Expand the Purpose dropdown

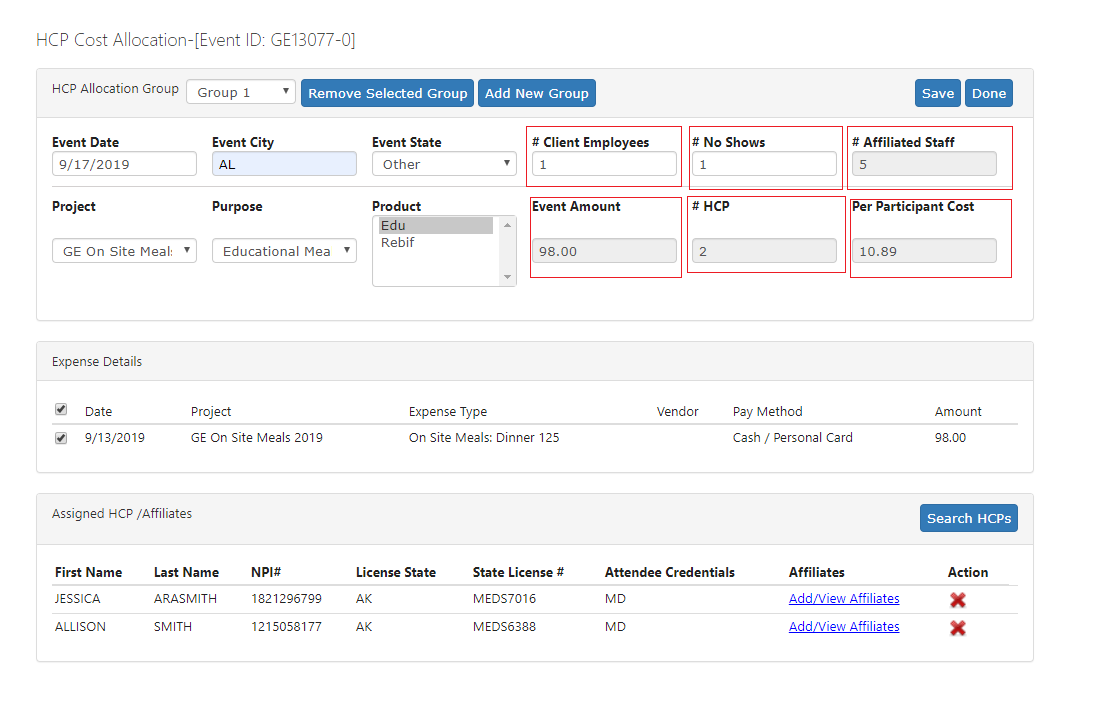tap(284, 251)
